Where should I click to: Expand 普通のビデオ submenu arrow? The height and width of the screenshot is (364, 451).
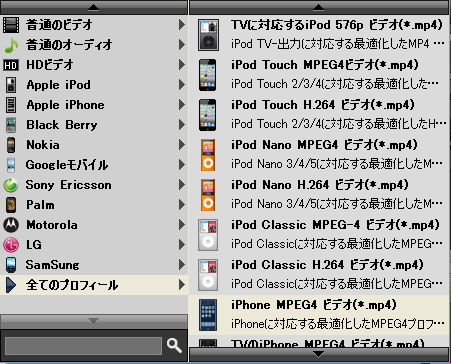[x=182, y=25]
